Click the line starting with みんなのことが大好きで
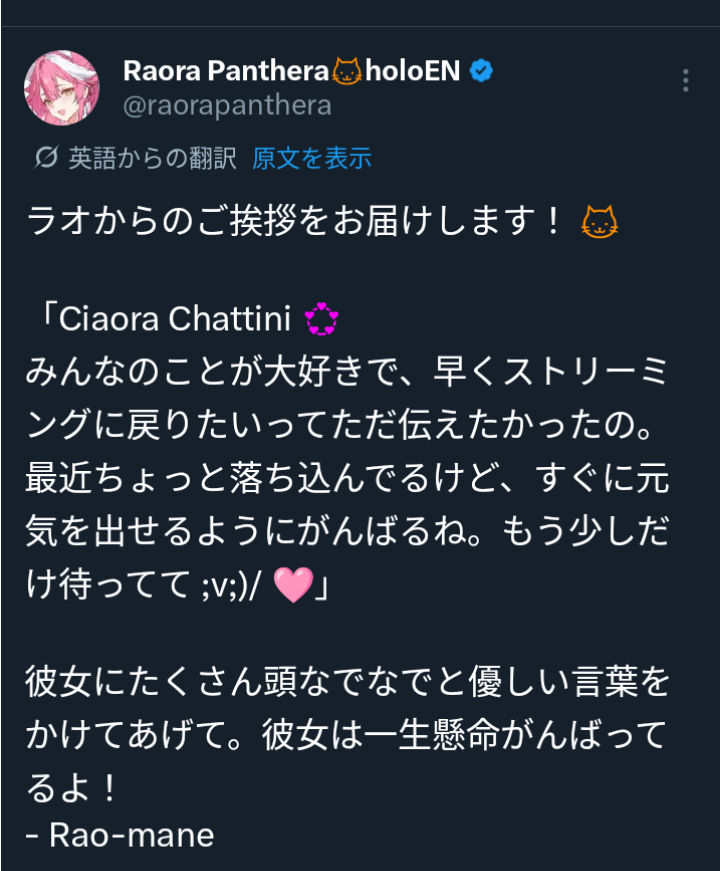Screen dimensions: 720x871 (345, 374)
